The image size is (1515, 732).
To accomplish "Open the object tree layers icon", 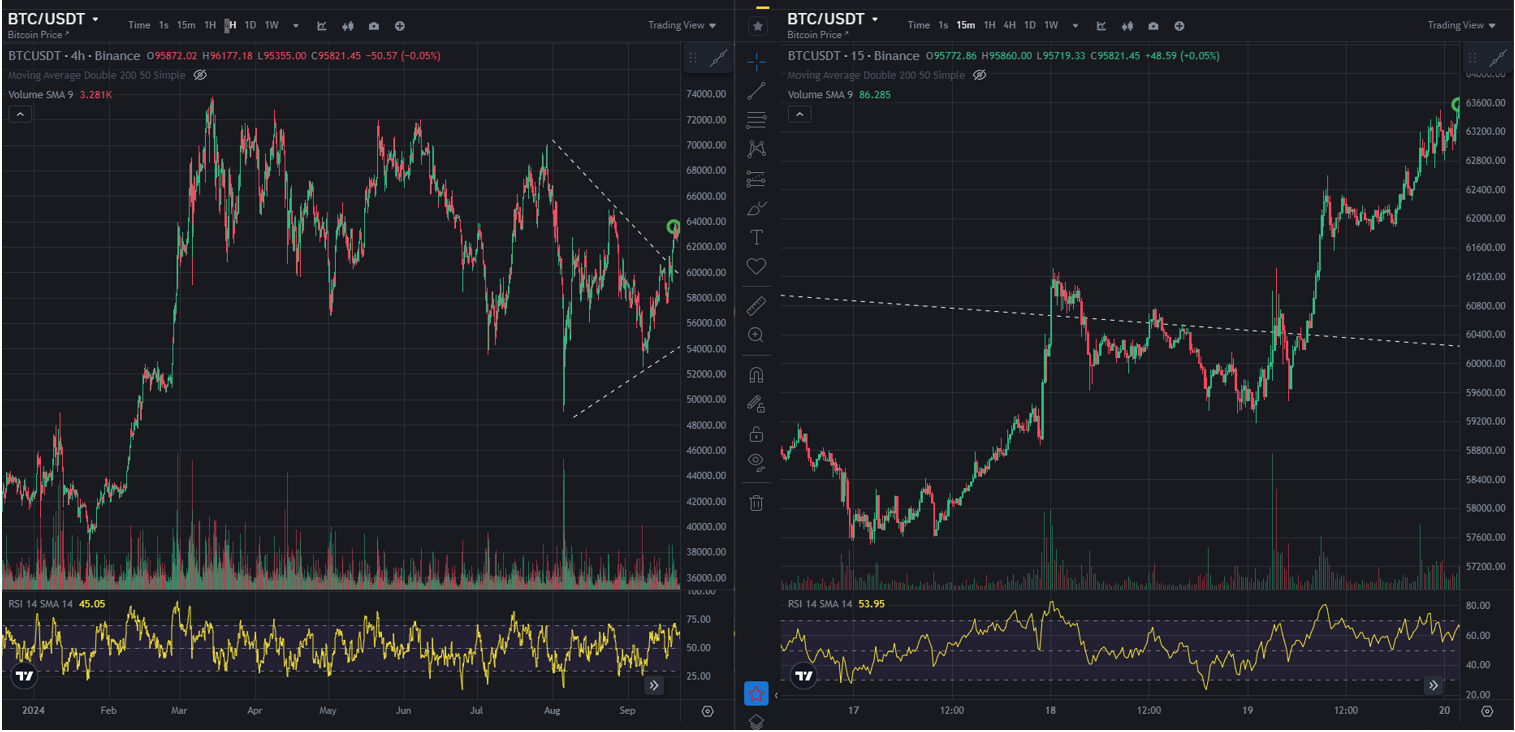I will 756,721.
